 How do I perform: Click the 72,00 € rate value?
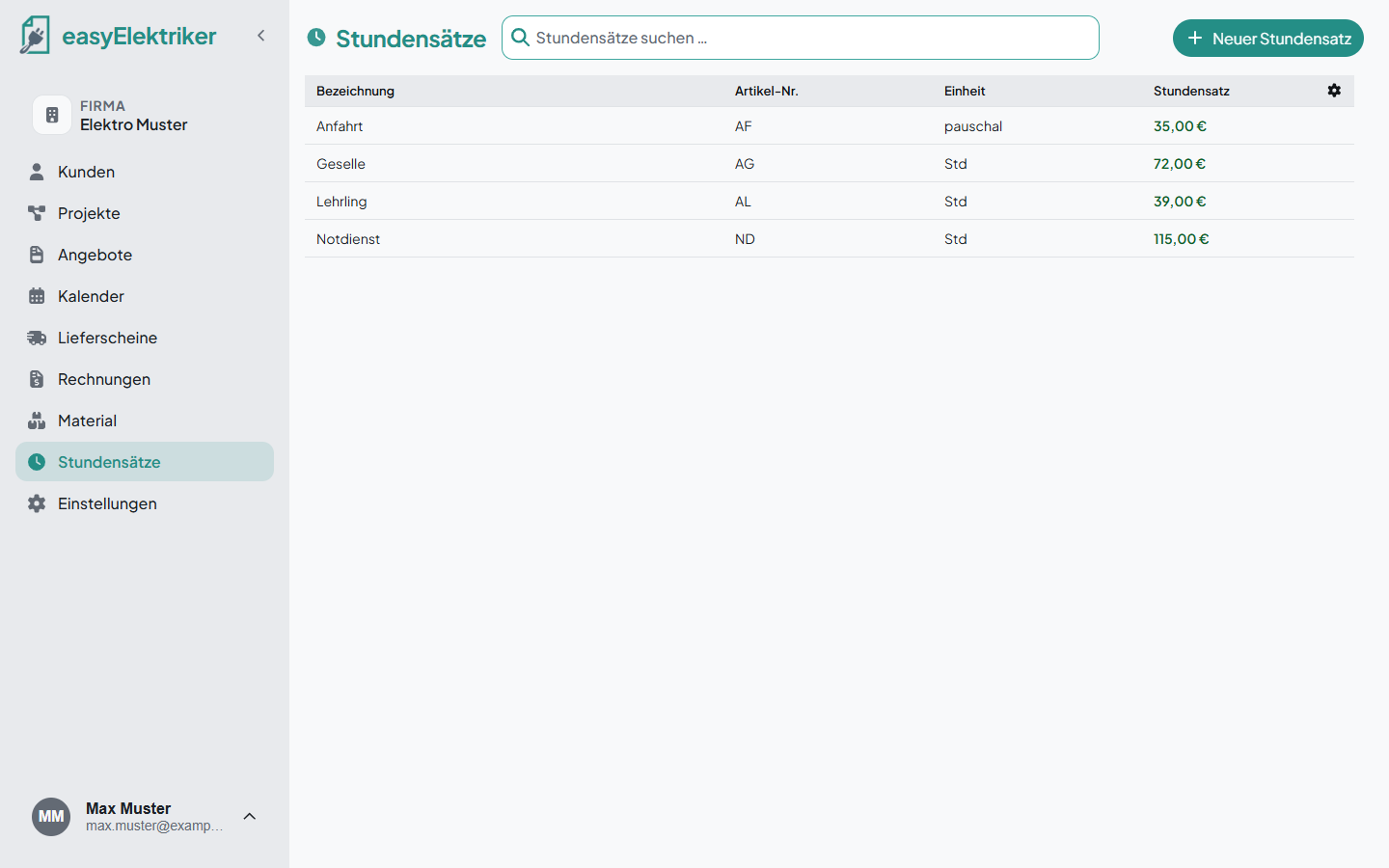pos(1180,164)
